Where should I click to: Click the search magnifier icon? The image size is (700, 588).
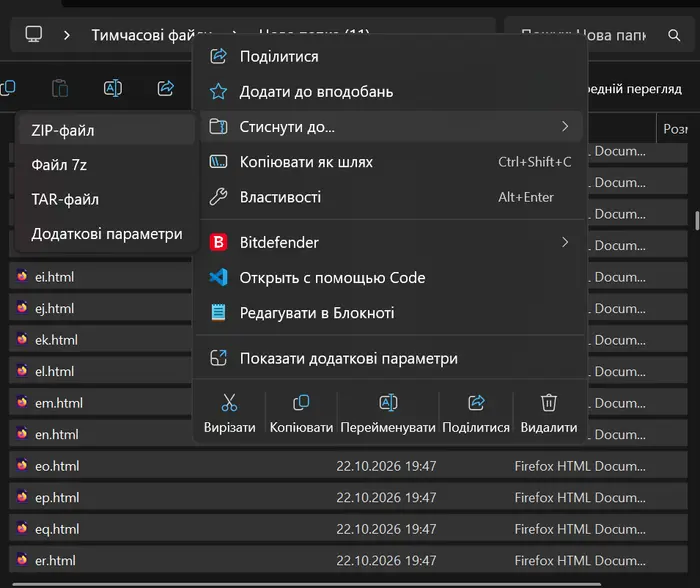(x=674, y=35)
